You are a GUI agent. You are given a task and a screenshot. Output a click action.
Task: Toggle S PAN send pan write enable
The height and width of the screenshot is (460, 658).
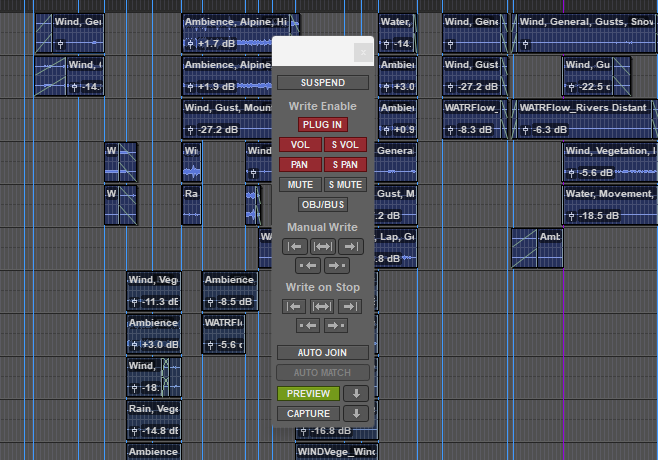(345, 165)
